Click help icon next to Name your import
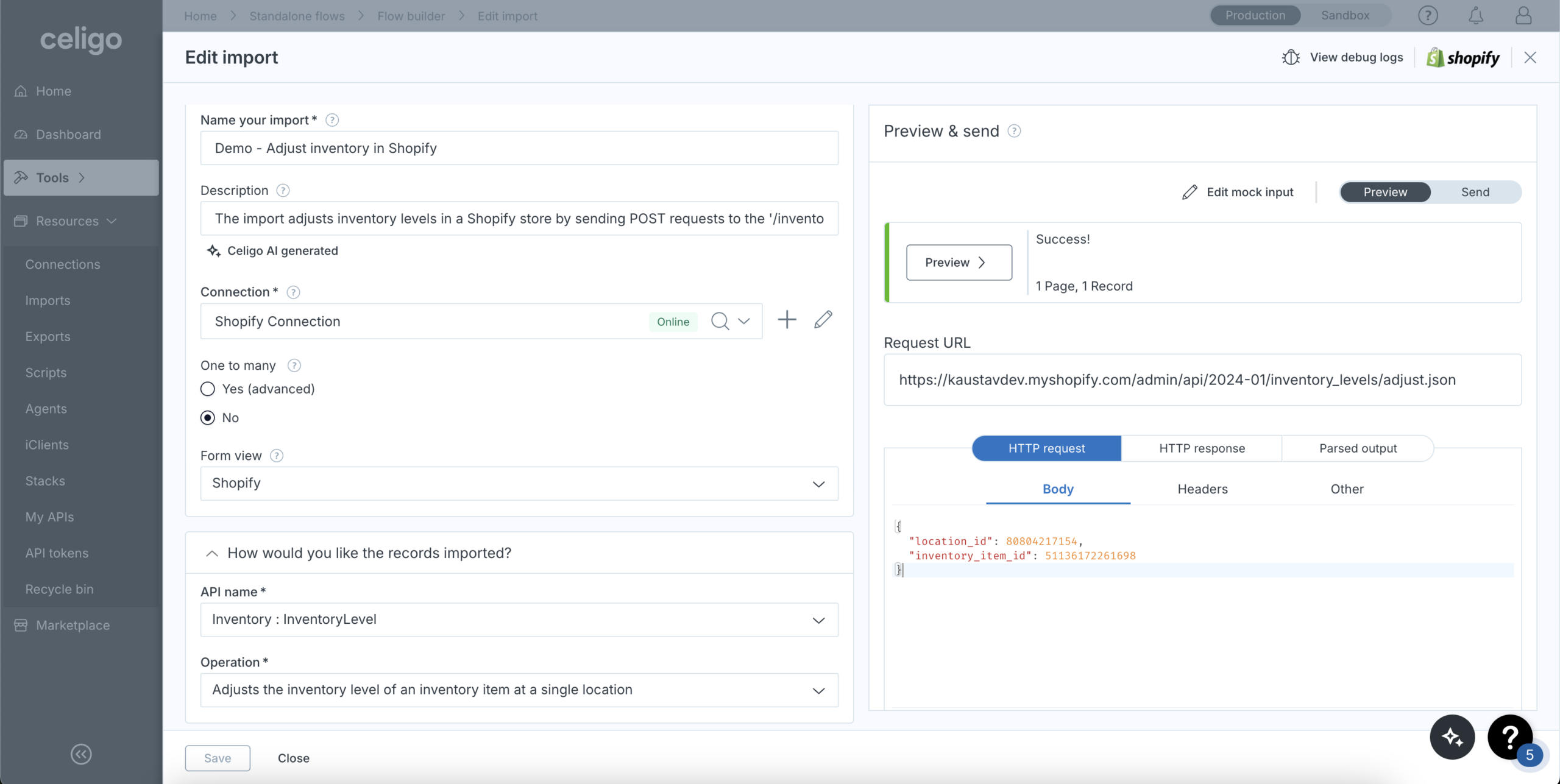 tap(332, 120)
